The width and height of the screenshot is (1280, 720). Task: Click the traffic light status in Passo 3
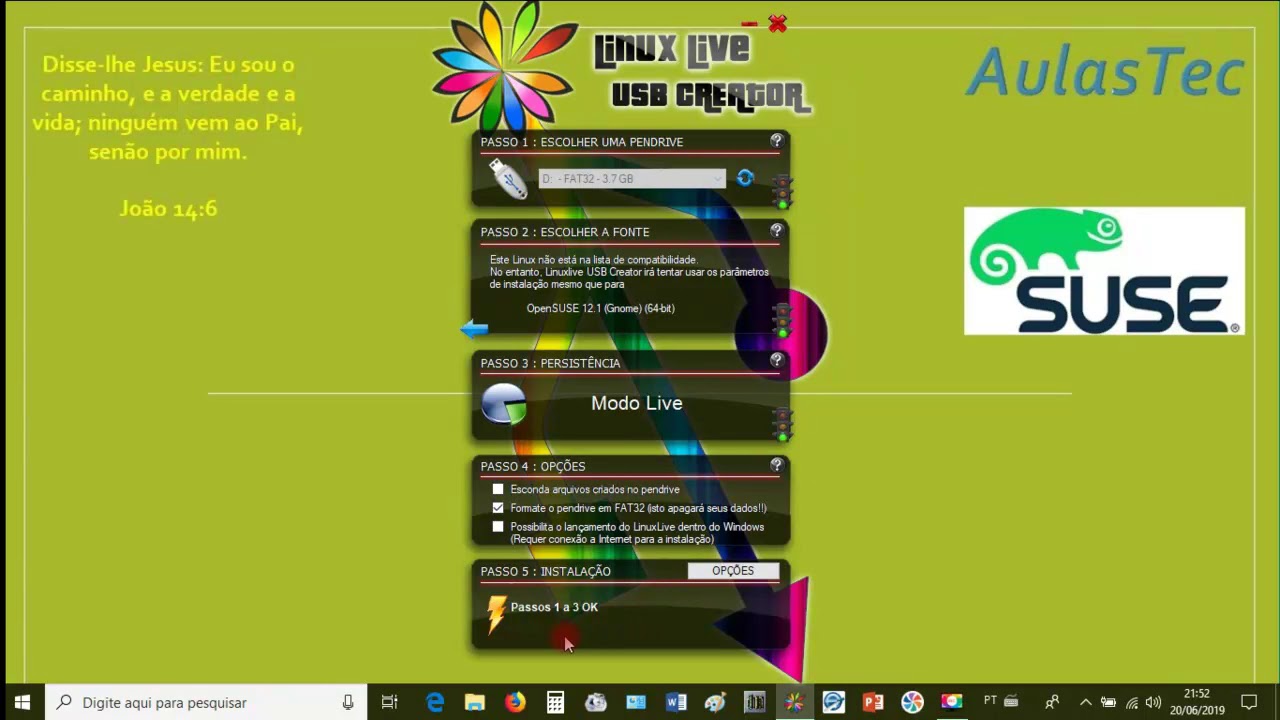[x=783, y=423]
